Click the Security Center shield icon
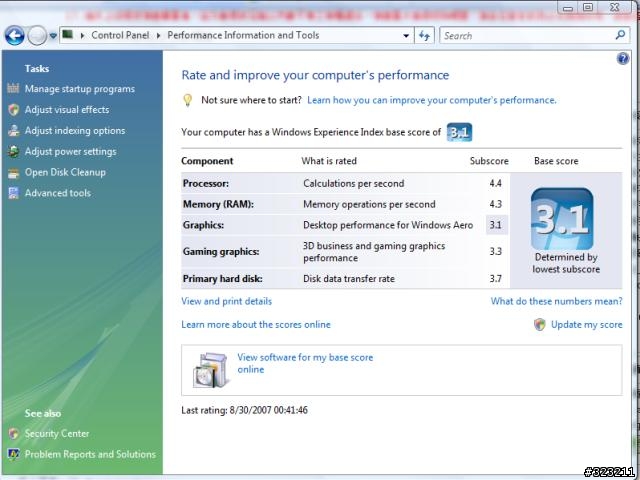This screenshot has height=480, width=640. pos(13,433)
